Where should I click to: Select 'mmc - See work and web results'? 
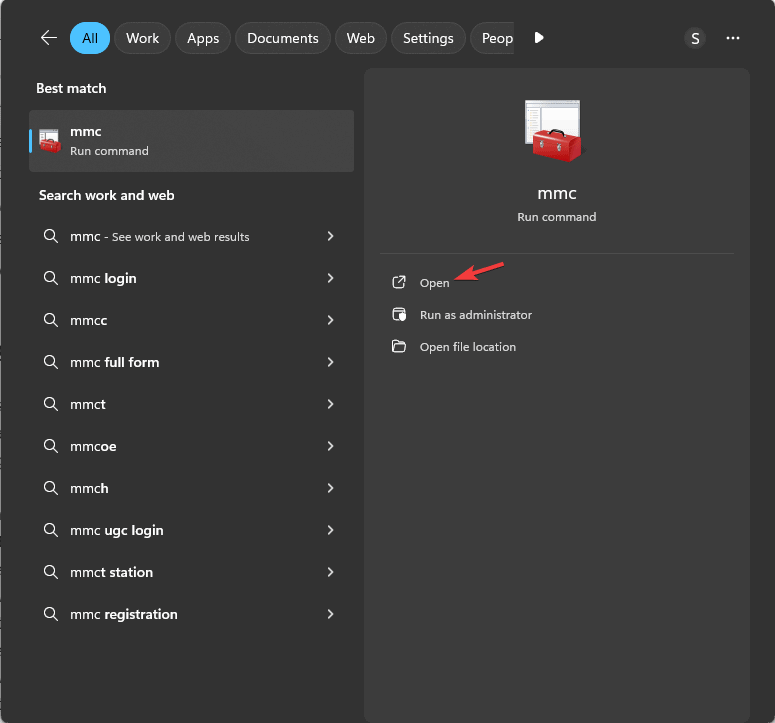click(191, 236)
